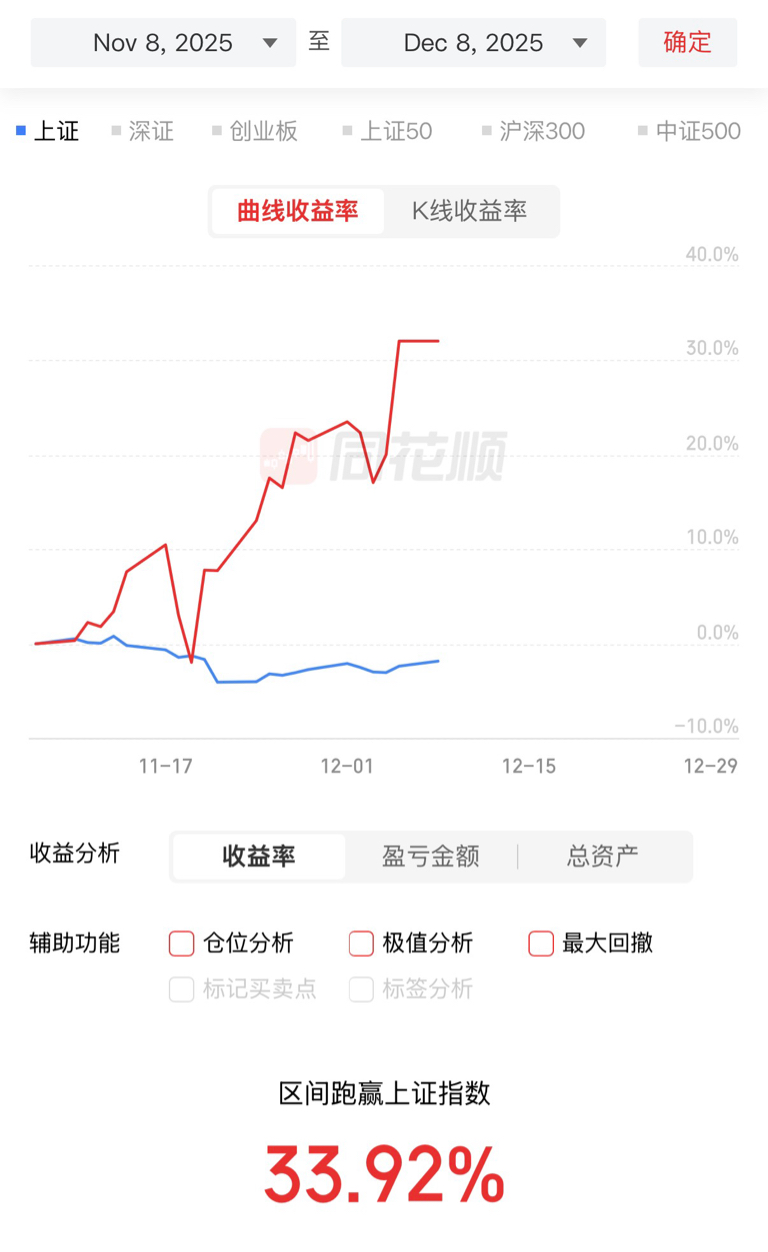Toggle the 最大回撤 checkbox
768x1252 pixels.
pyautogui.click(x=541, y=943)
